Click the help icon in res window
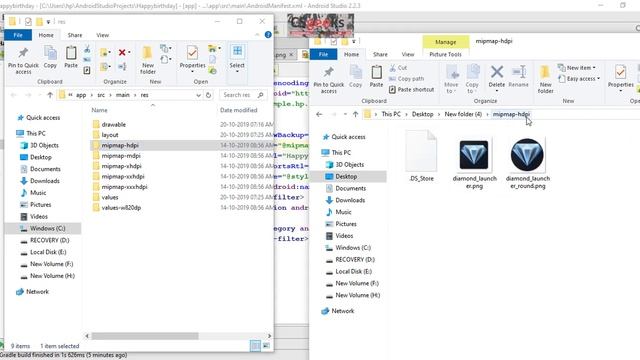 pyautogui.click(x=268, y=35)
